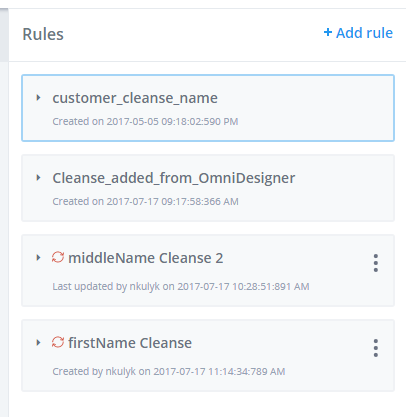406x417 pixels.
Task: Expand the middleName Cleanse 2 arrow
Action: [x=38, y=258]
